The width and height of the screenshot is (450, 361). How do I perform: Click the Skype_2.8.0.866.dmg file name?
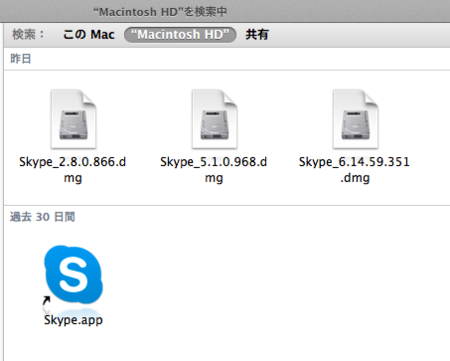point(73,170)
